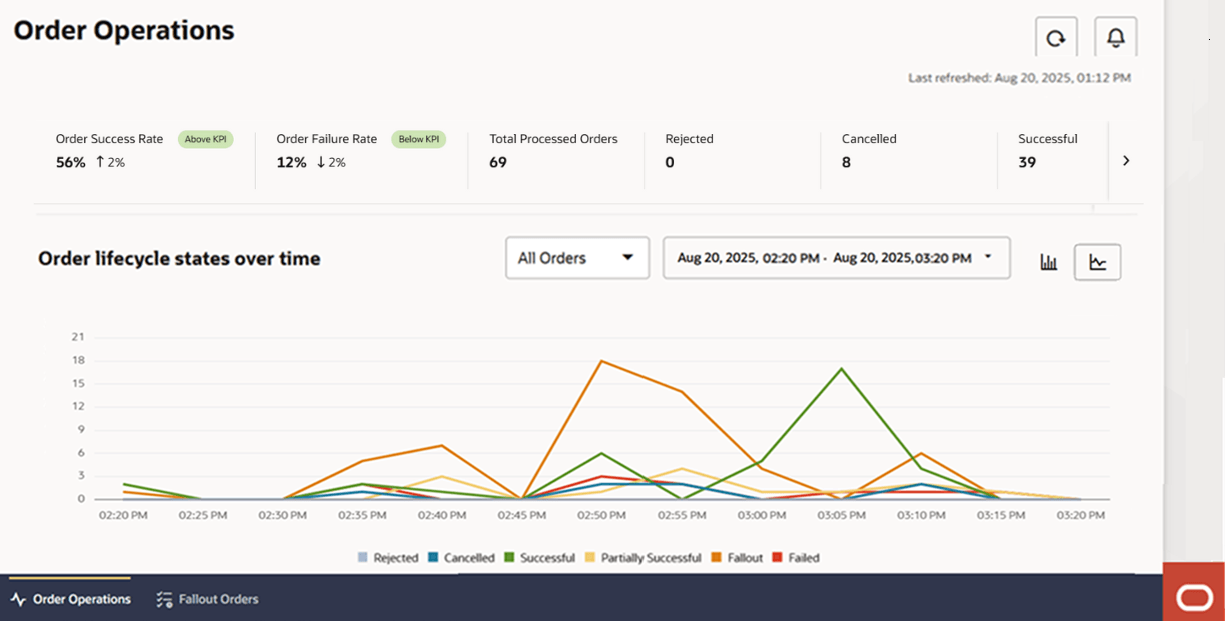
Task: Click the Fallout legend color swatch
Action: click(x=717, y=558)
